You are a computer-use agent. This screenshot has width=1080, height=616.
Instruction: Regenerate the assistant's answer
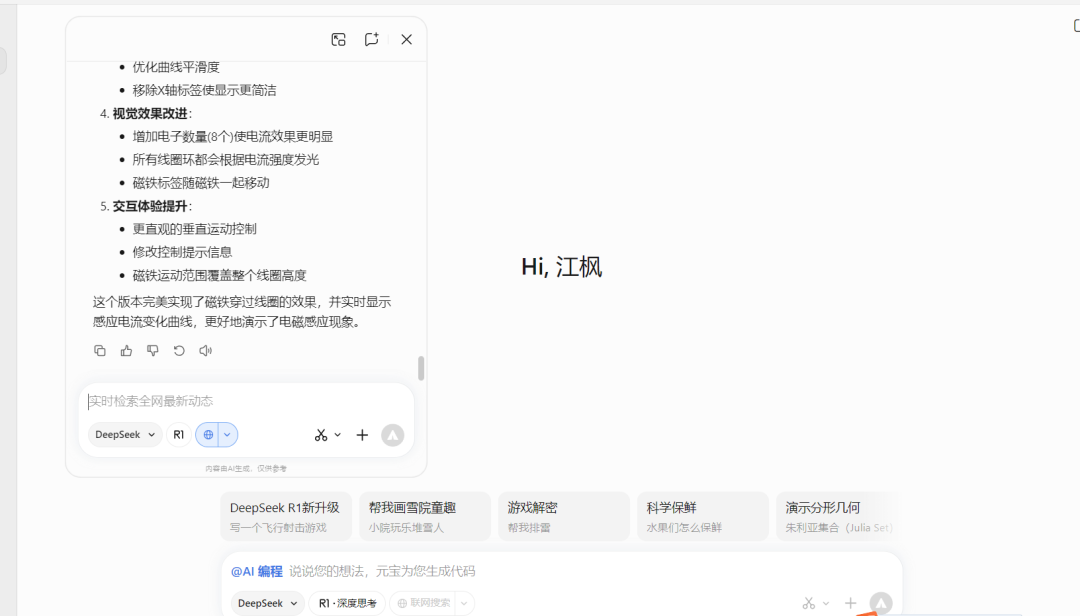click(x=179, y=350)
